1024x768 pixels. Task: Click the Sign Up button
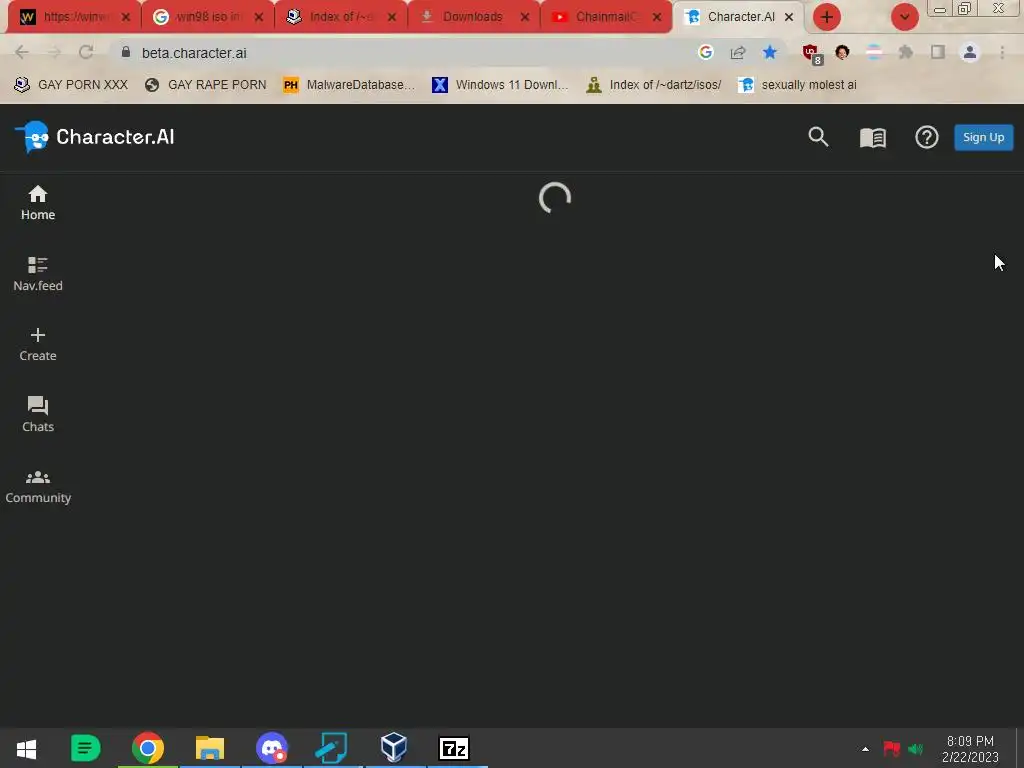(x=984, y=137)
